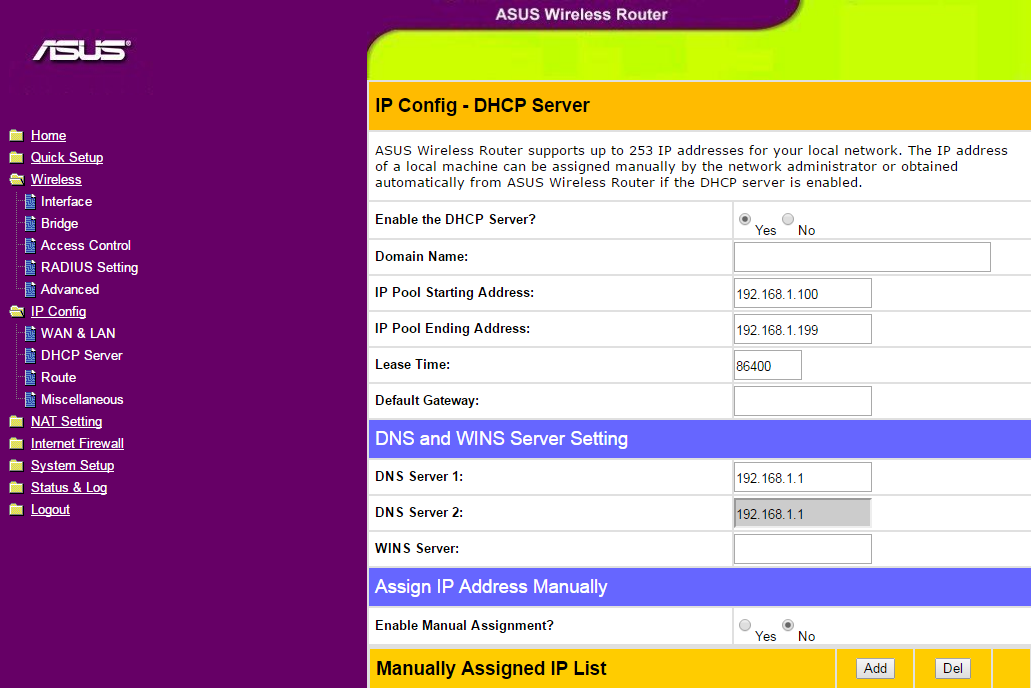Go to the Interface page
This screenshot has height=688, width=1031.
click(x=66, y=201)
